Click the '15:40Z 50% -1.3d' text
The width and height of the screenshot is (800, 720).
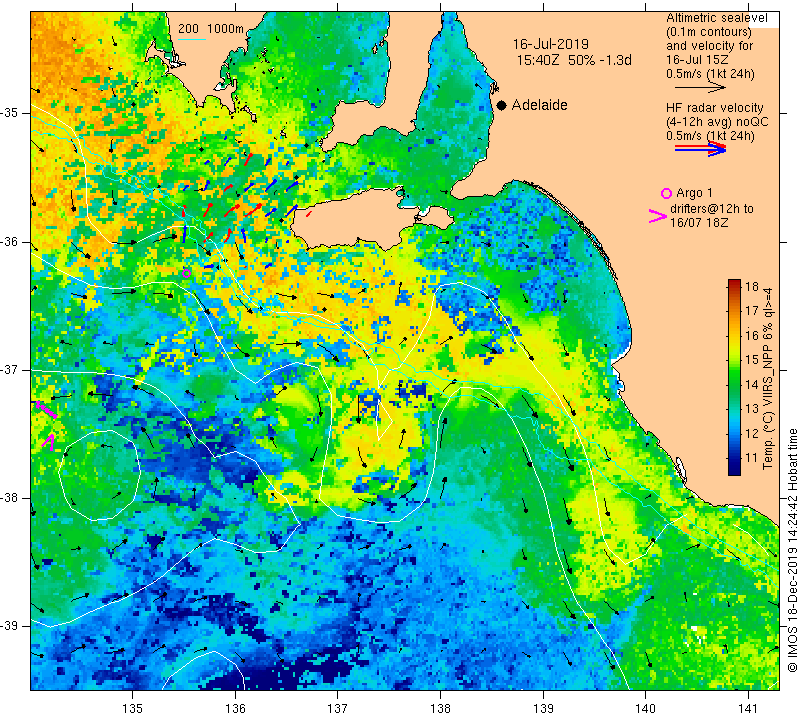tap(574, 60)
